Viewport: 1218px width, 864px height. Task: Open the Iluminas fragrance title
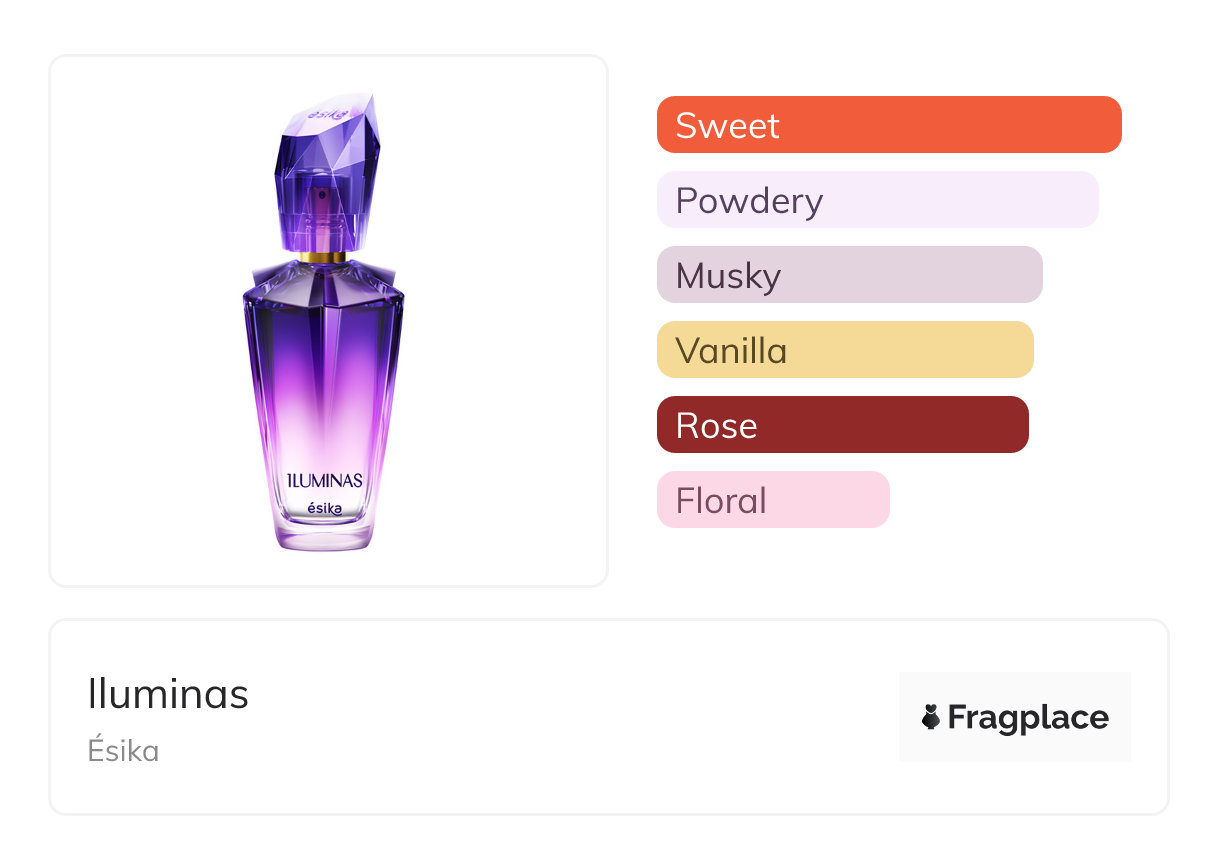tap(168, 694)
